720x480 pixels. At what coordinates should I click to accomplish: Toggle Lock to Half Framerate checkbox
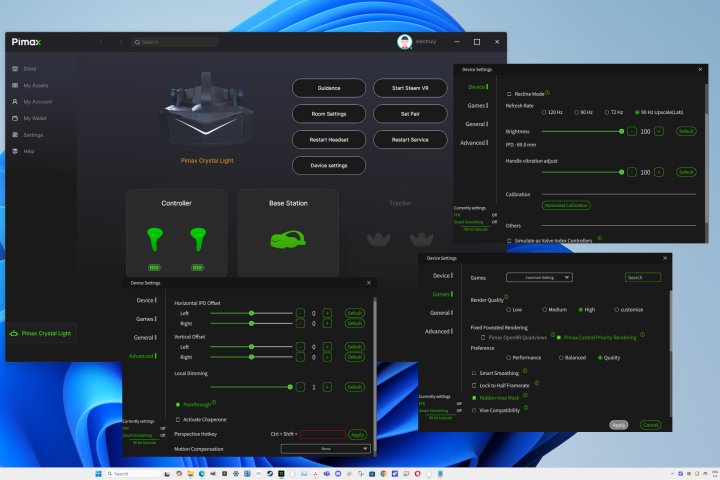click(x=474, y=386)
